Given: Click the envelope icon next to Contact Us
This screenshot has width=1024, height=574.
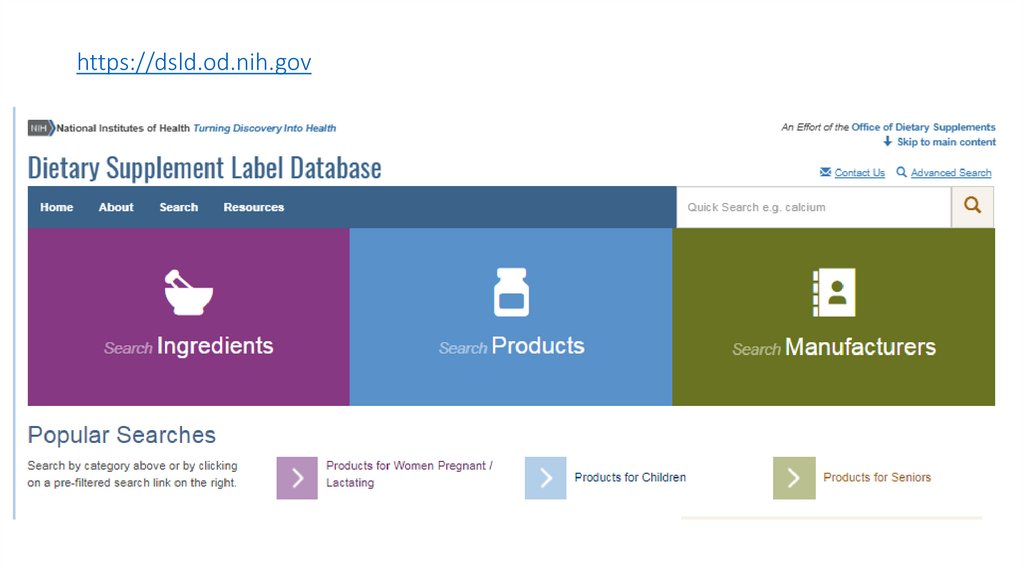Looking at the screenshot, I should click(825, 172).
